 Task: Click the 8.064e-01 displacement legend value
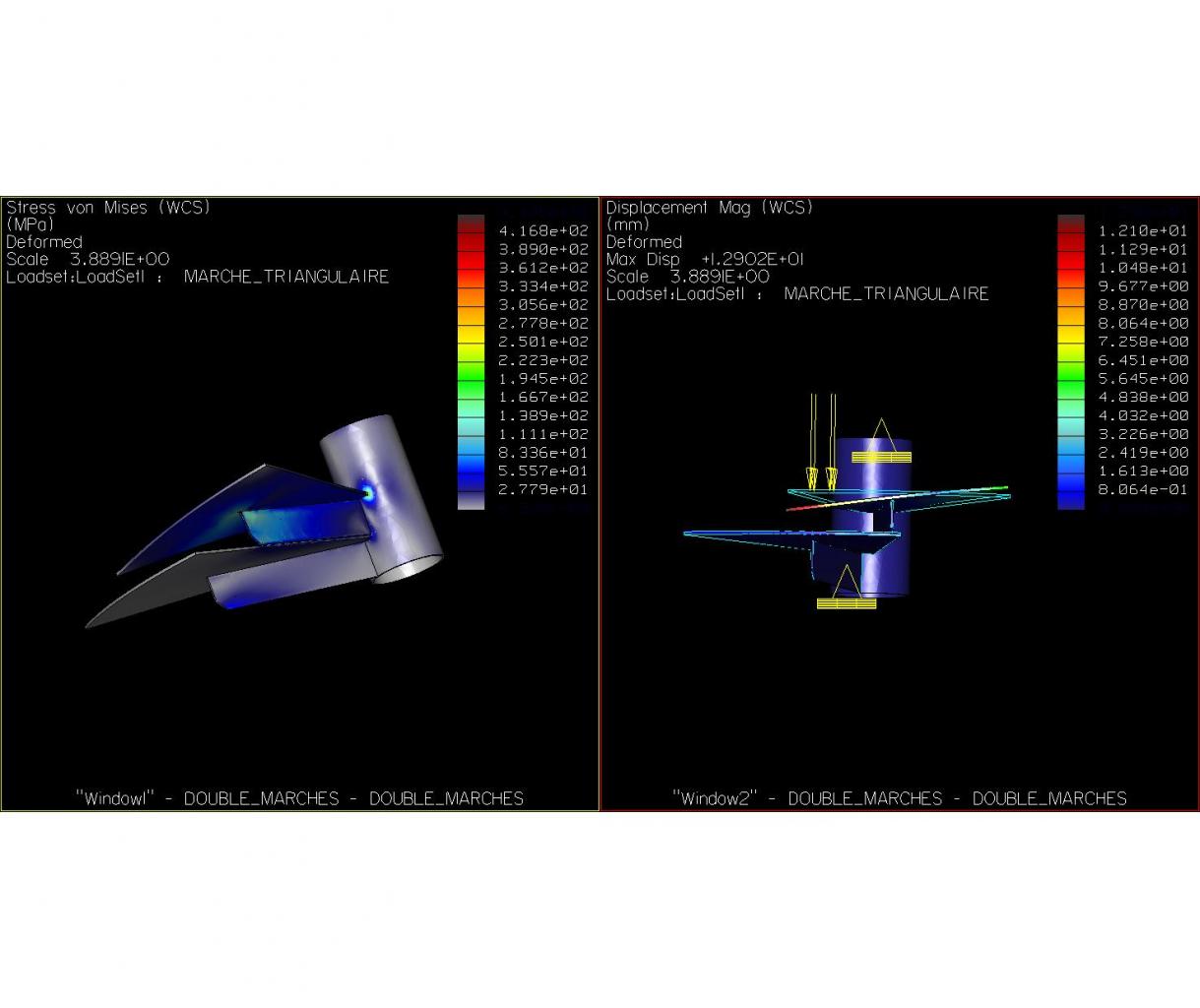point(1144,489)
